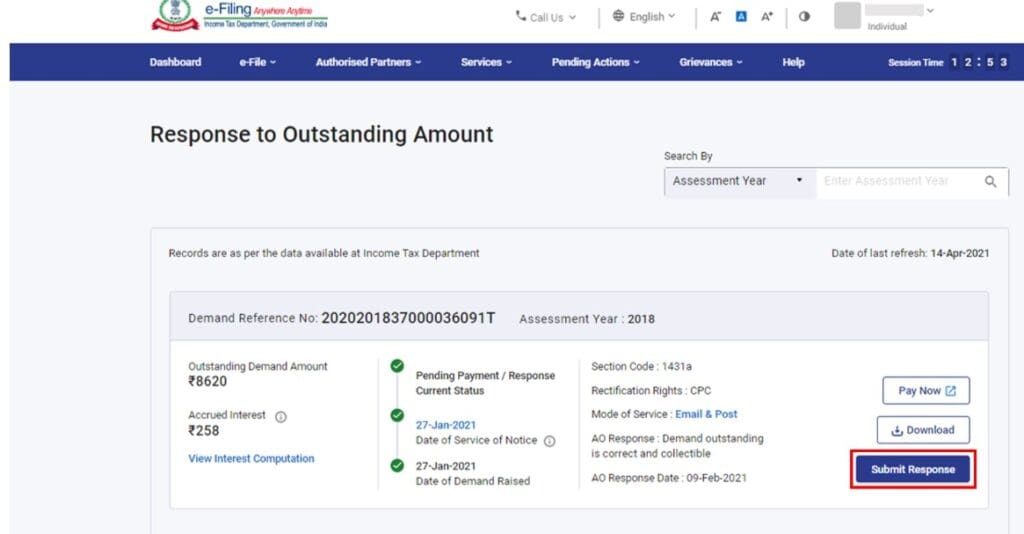Go to the Dashboard tab
Viewport: 1024px width, 534px height.
[x=175, y=62]
